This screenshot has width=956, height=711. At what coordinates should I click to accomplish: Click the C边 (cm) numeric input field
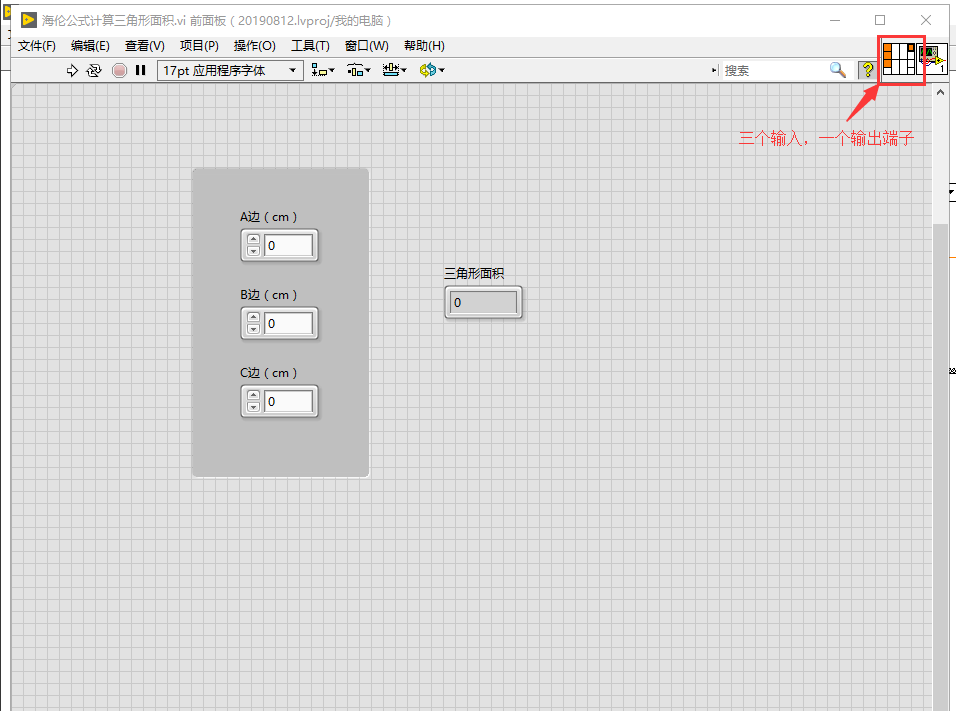tap(288, 401)
